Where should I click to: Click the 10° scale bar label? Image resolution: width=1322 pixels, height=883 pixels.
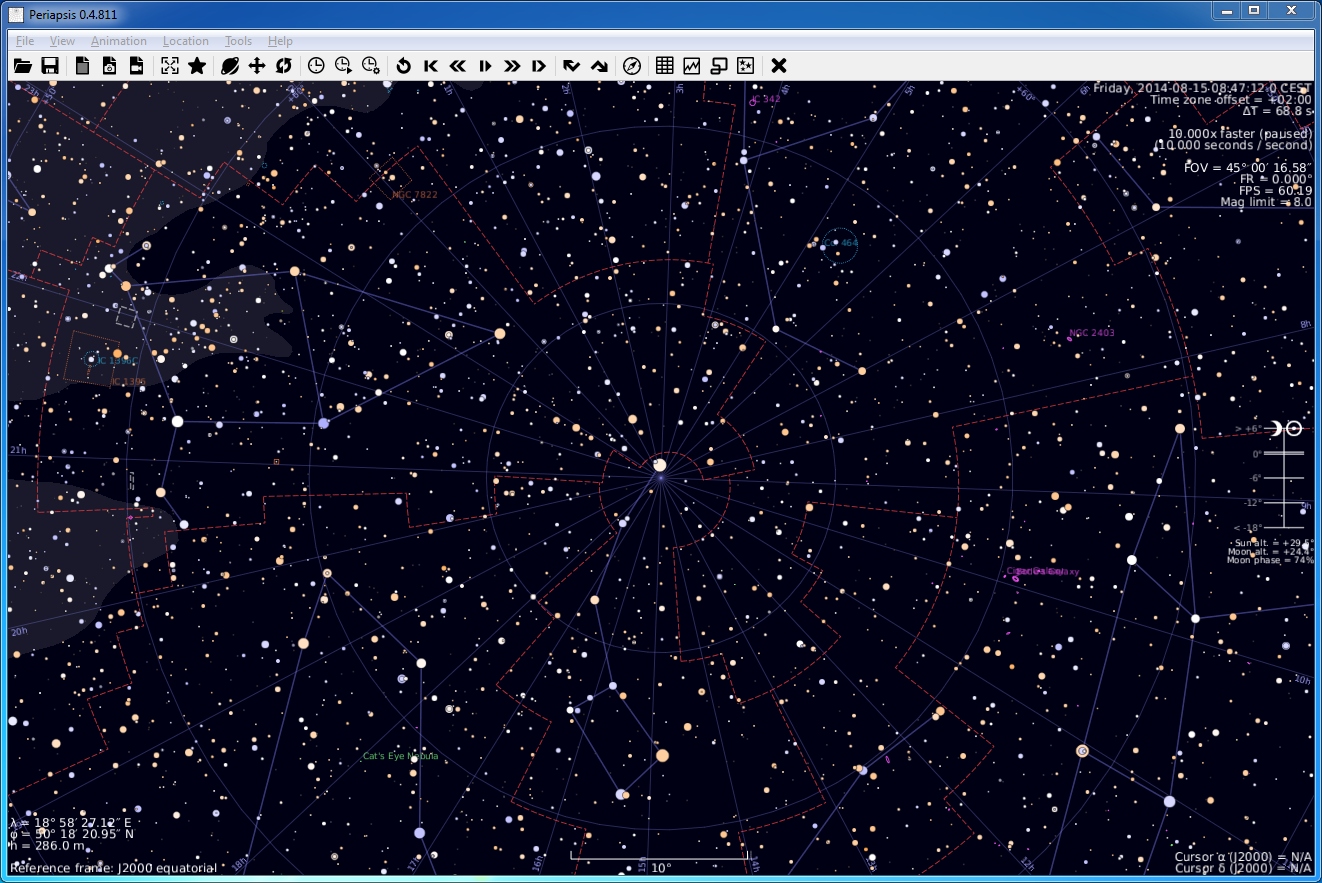pos(661,868)
